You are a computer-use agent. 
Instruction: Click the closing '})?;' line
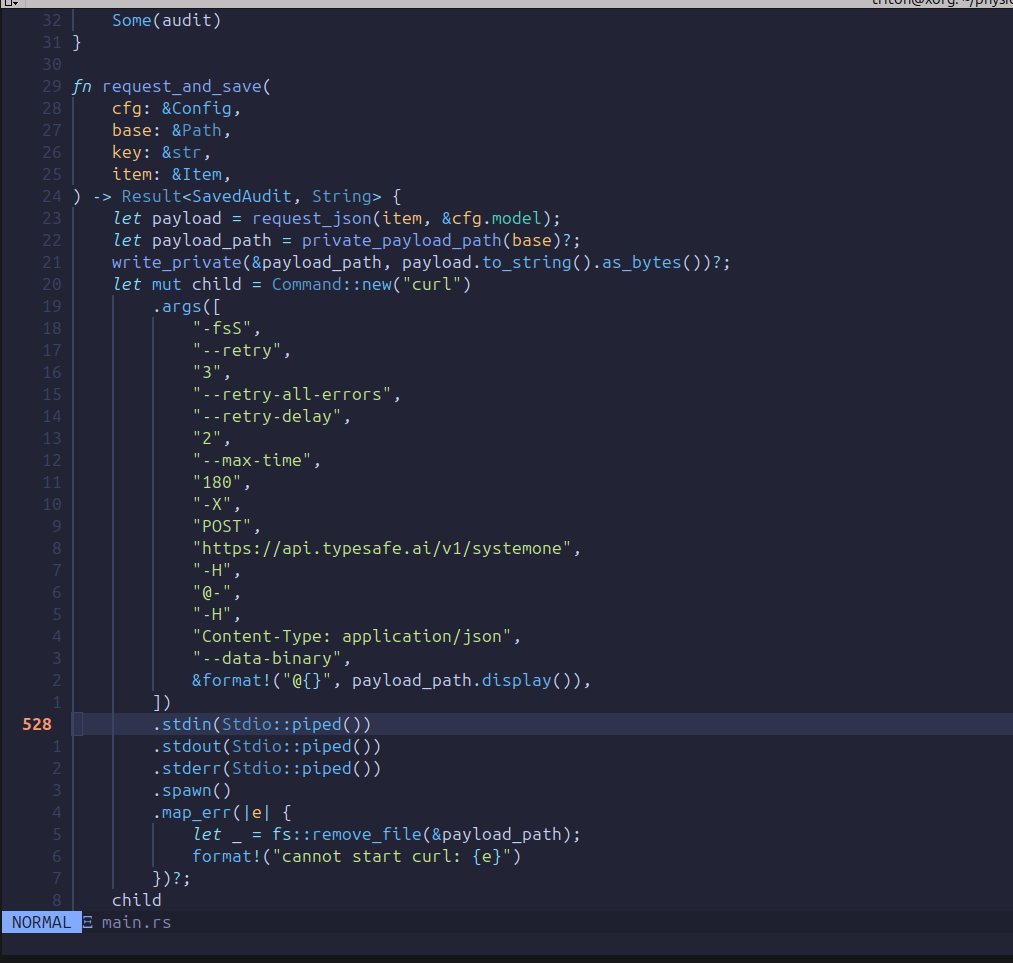[171, 878]
